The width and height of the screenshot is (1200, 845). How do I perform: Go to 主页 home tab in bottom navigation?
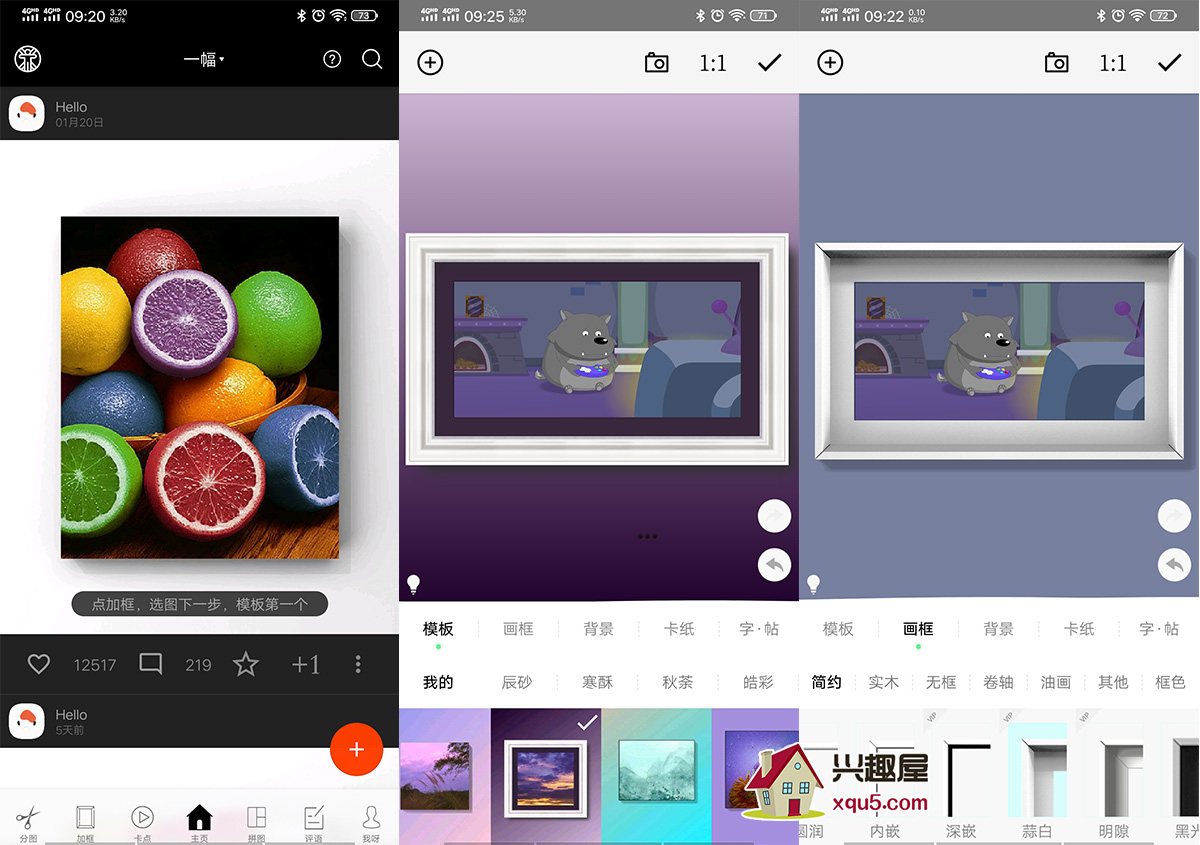point(199,822)
